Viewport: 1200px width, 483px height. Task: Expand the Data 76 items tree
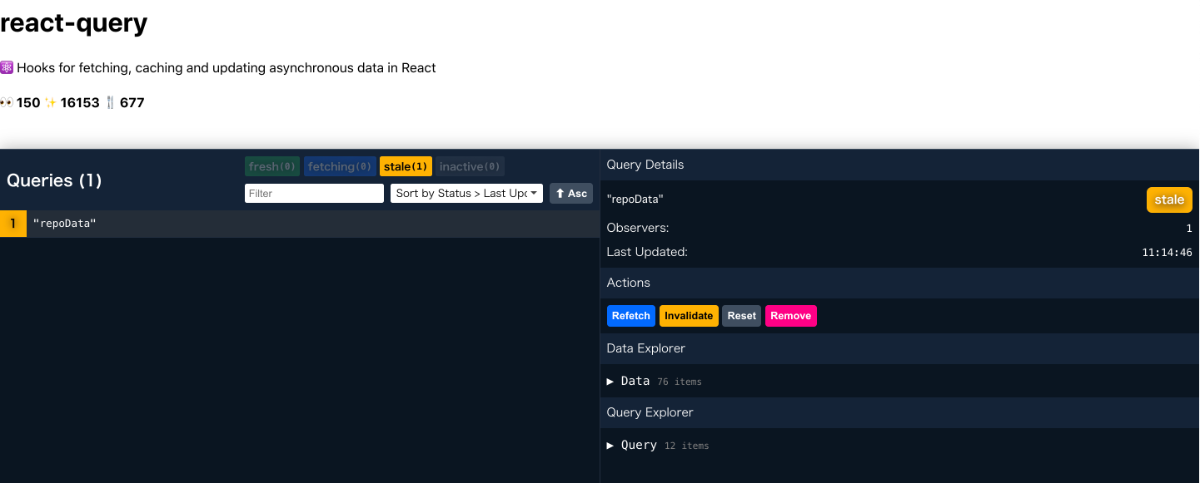point(654,381)
